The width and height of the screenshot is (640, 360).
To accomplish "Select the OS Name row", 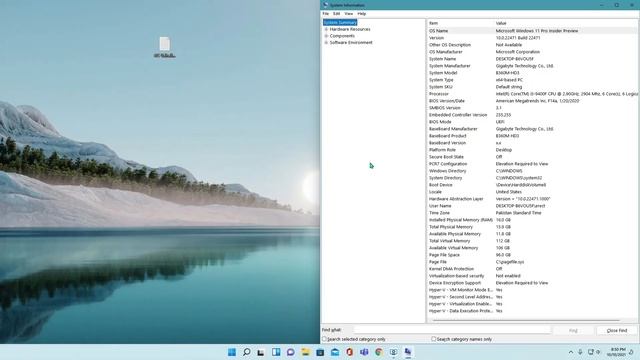I will (x=533, y=31).
